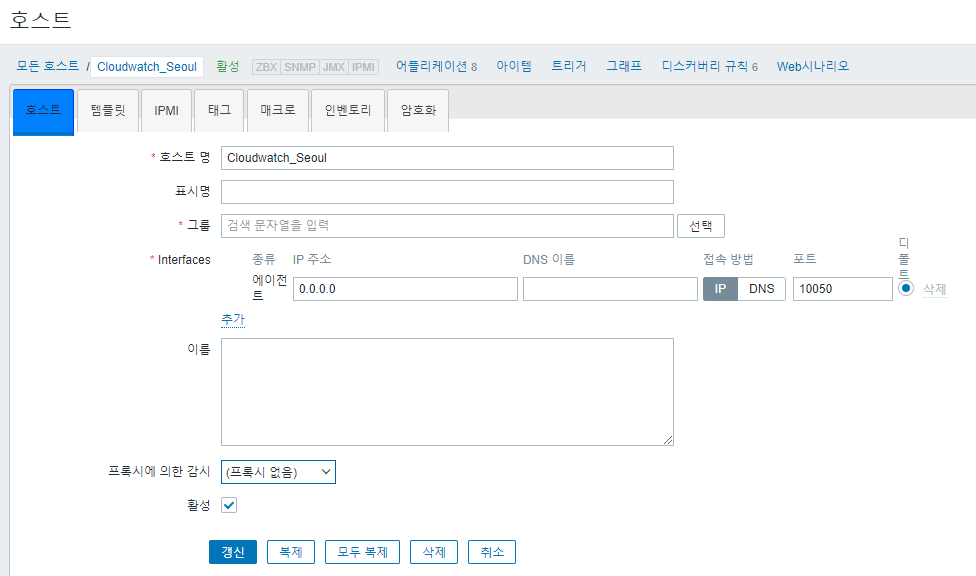Click the 추가 interface link
This screenshot has width=976, height=576.
[x=233, y=319]
